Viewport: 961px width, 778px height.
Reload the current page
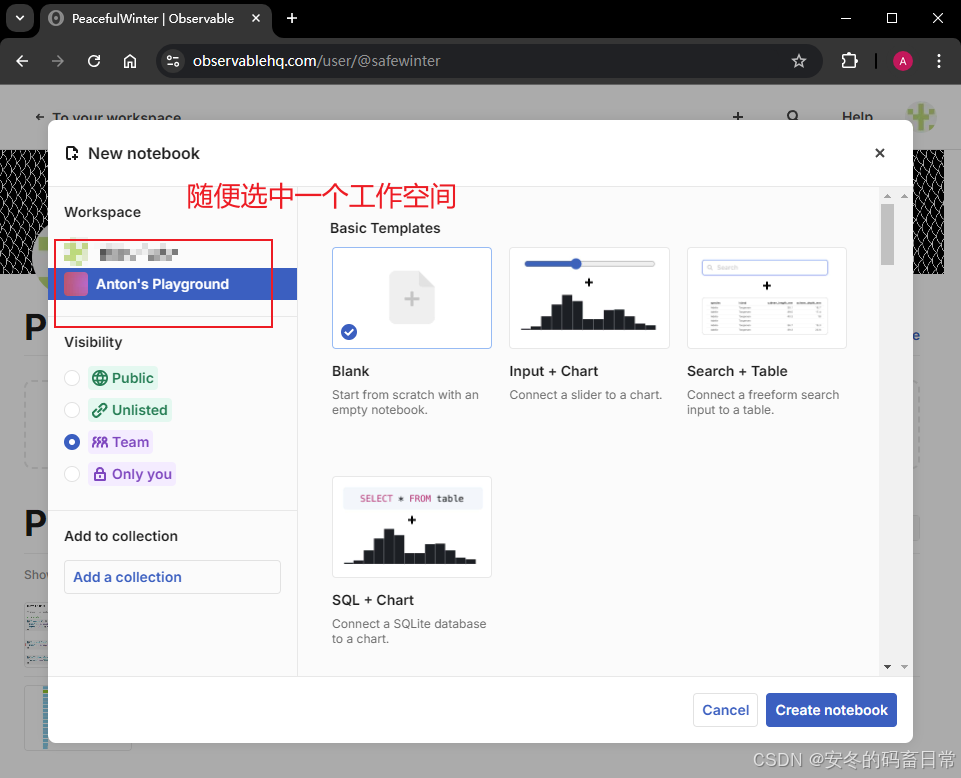[x=94, y=61]
